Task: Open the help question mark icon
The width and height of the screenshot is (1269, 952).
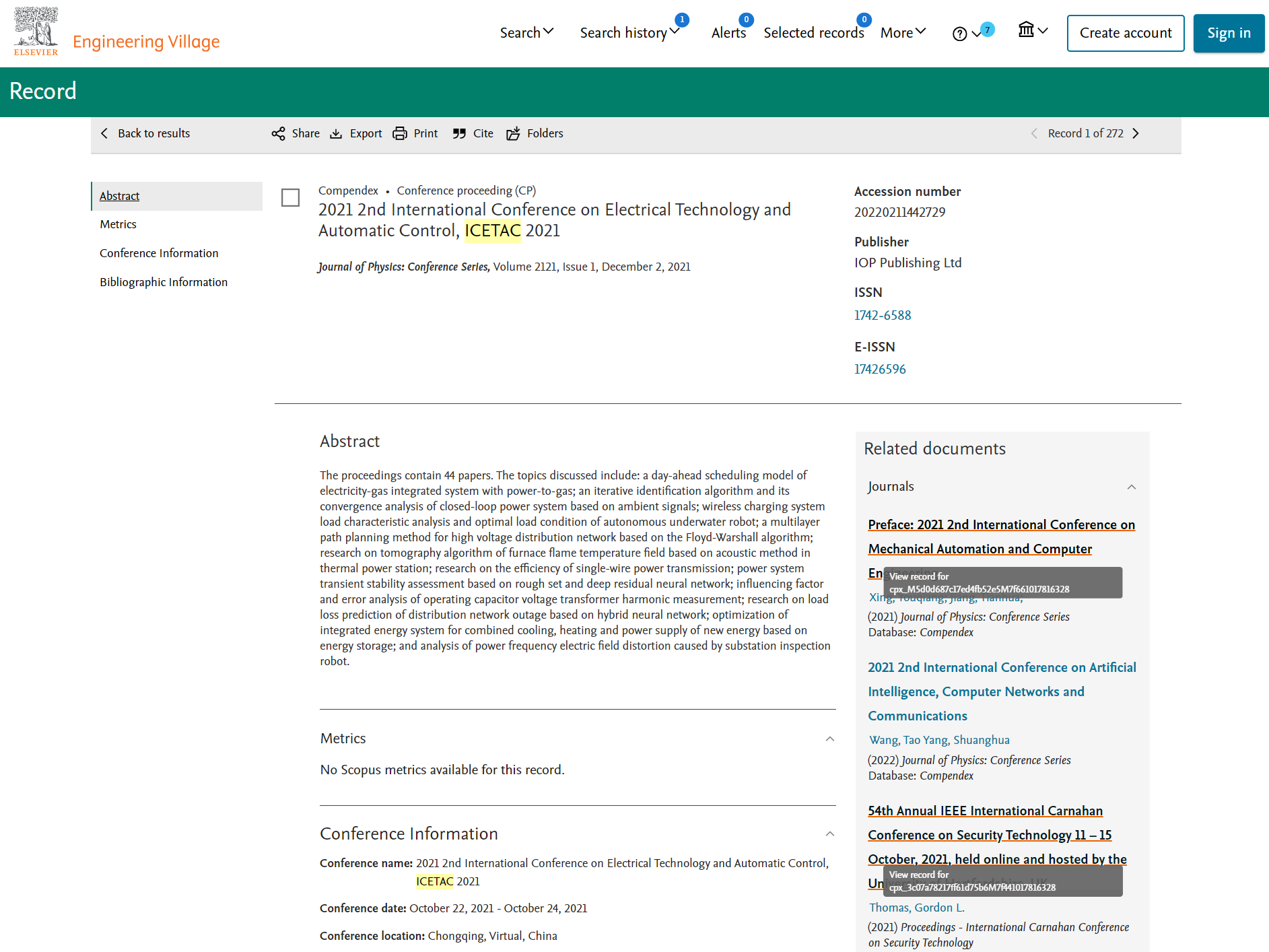Action: point(959,34)
